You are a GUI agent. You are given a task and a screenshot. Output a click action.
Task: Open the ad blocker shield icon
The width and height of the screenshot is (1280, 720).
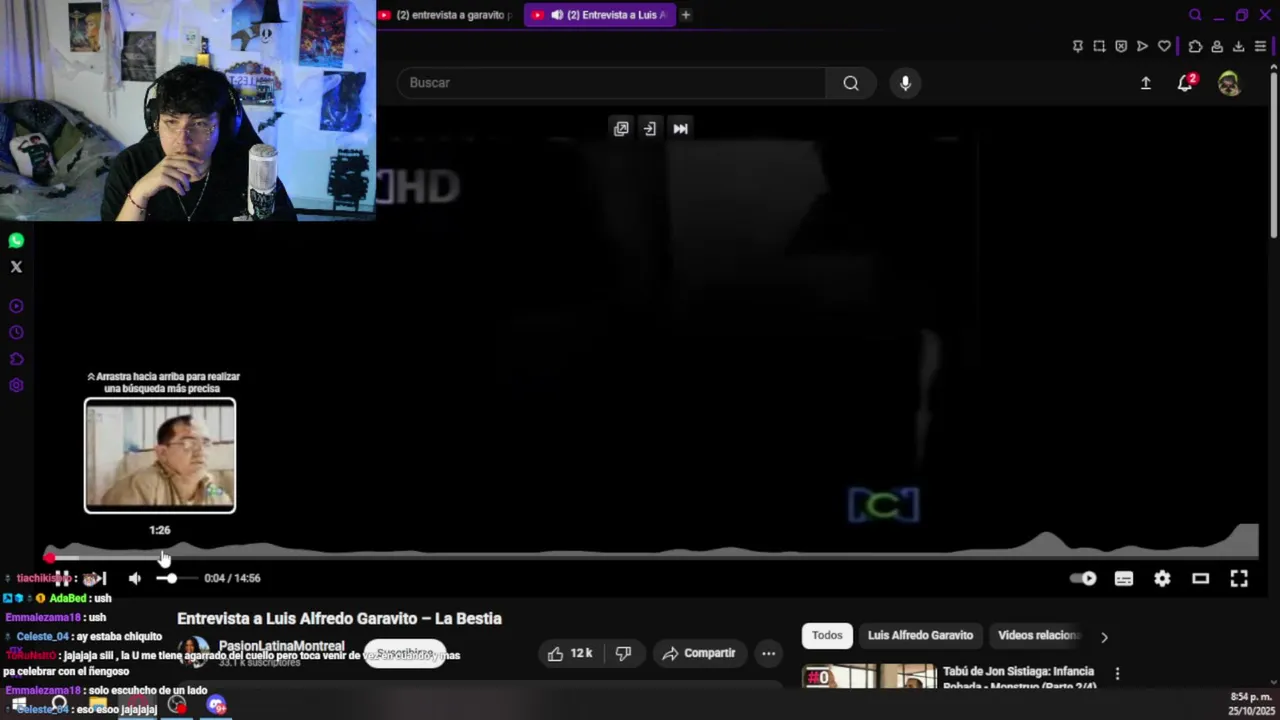1121,46
